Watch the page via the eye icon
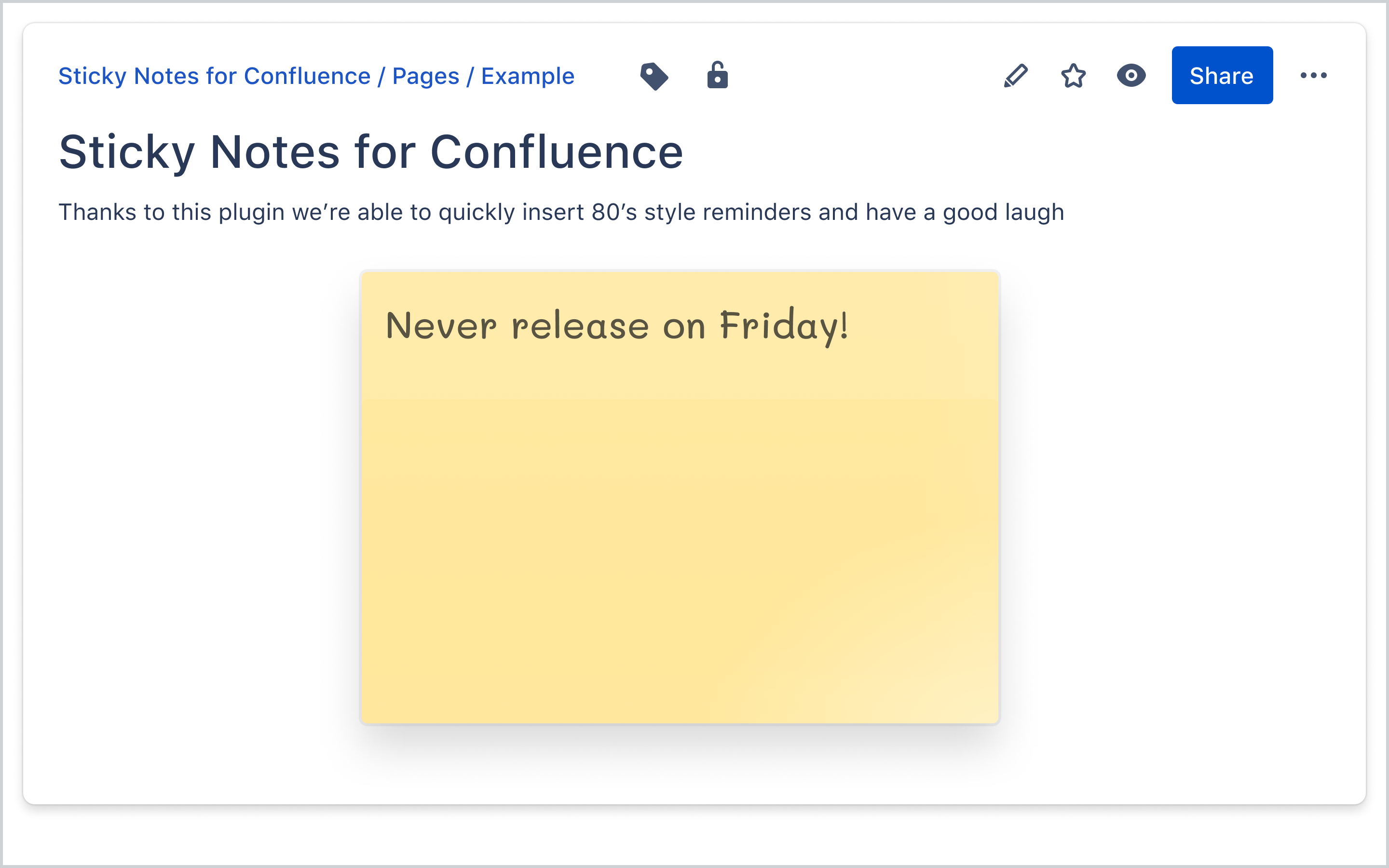Viewport: 1389px width, 868px height. click(x=1130, y=75)
